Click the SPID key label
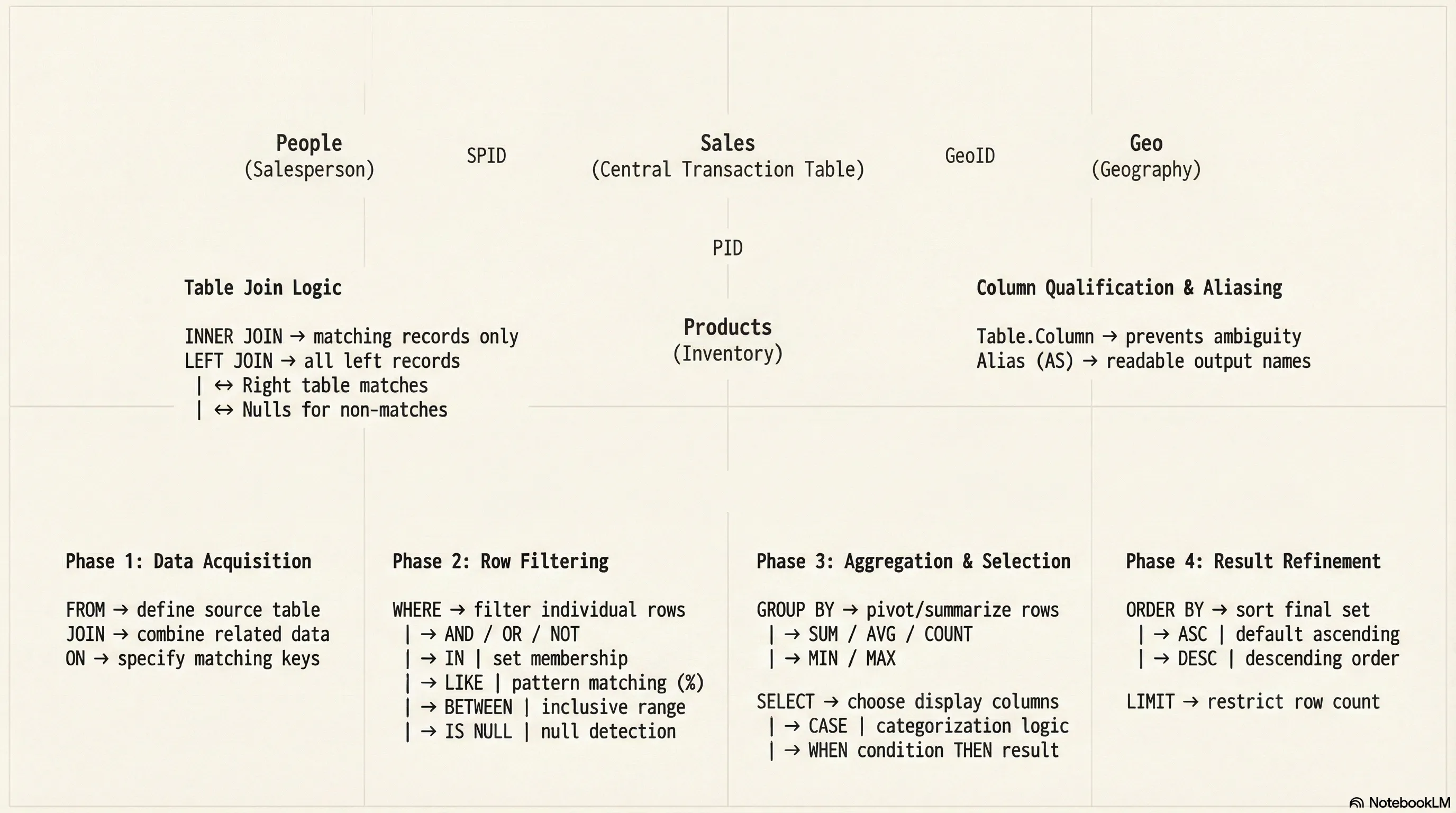Image resolution: width=1456 pixels, height=813 pixels. pyautogui.click(x=486, y=156)
